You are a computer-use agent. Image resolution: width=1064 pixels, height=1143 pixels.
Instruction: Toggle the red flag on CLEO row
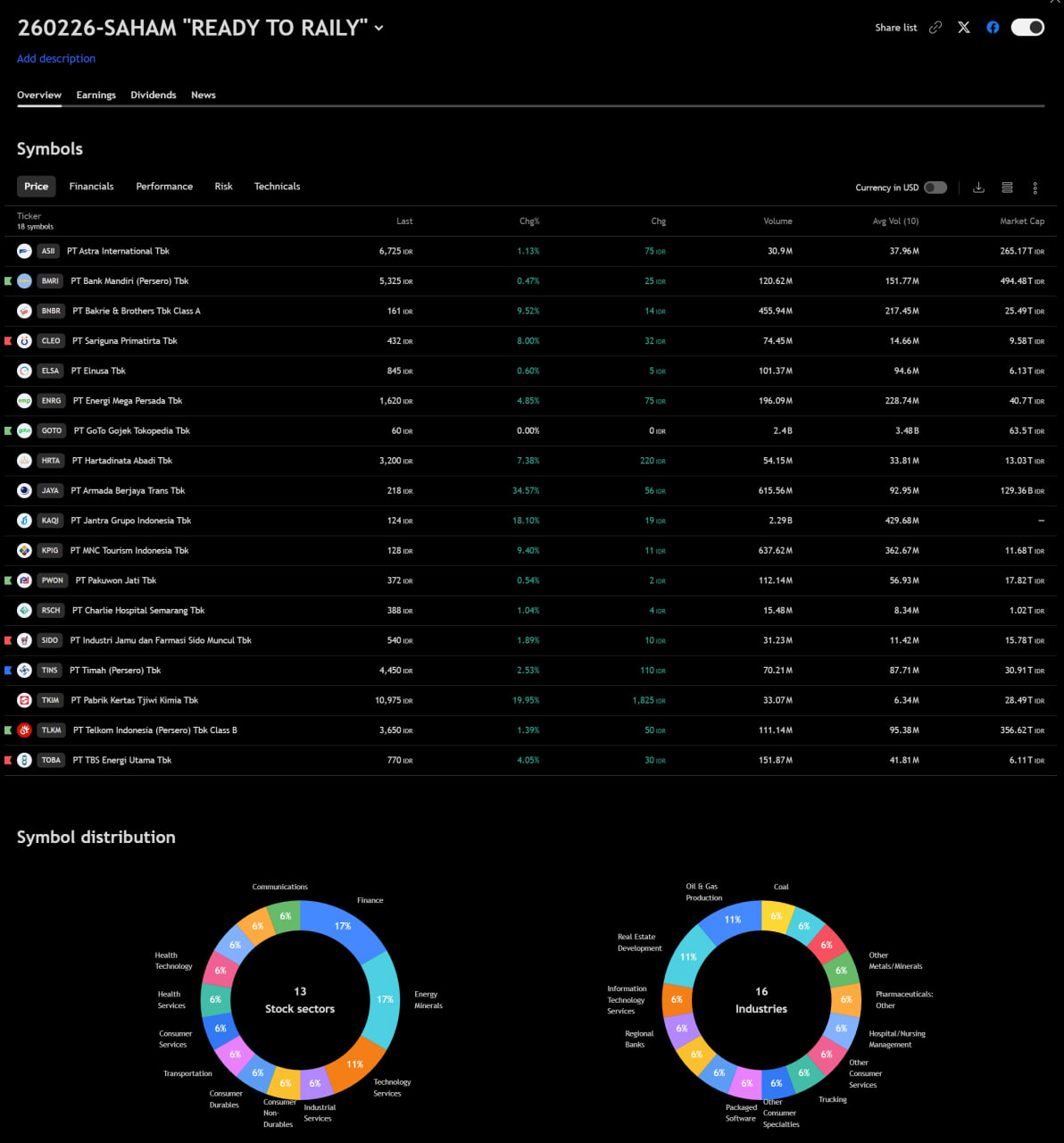coord(8,341)
